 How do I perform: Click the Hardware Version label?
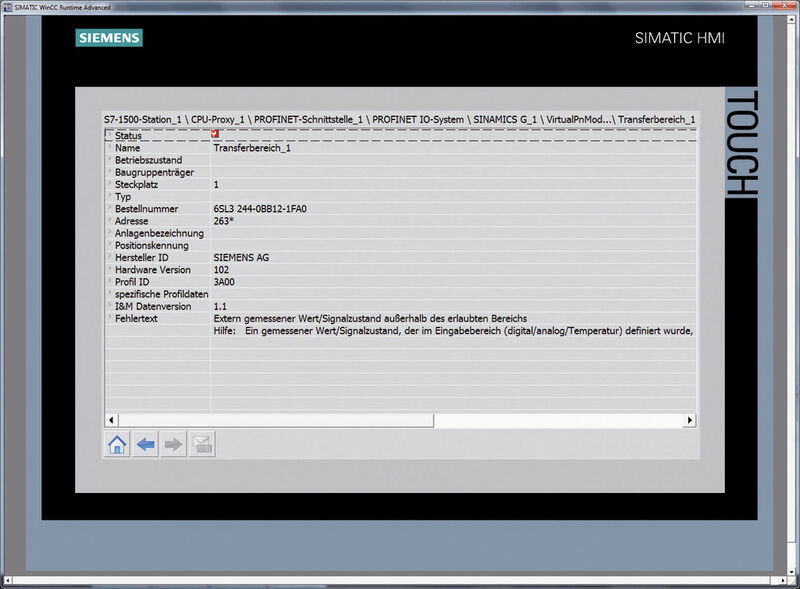click(153, 270)
